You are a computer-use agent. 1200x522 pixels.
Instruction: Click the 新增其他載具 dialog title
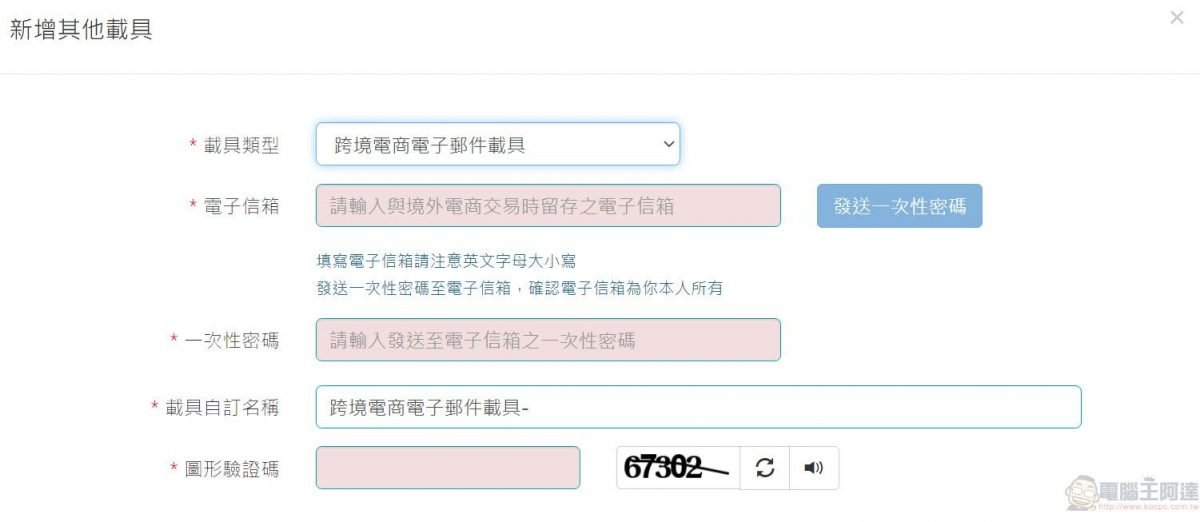coord(81,30)
